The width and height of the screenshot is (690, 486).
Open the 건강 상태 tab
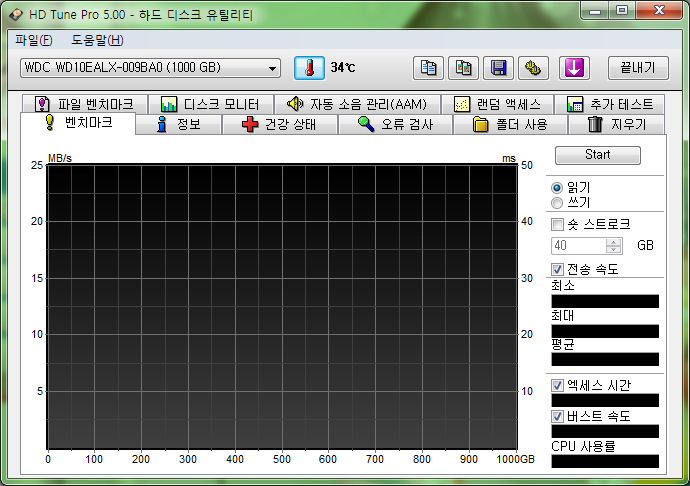pyautogui.click(x=280, y=125)
